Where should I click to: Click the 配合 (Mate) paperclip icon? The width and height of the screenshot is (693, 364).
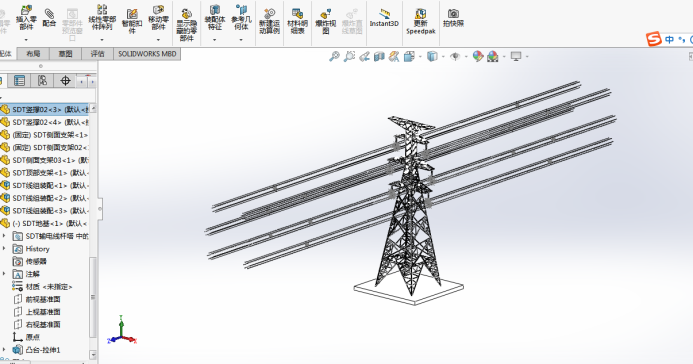pos(49,14)
